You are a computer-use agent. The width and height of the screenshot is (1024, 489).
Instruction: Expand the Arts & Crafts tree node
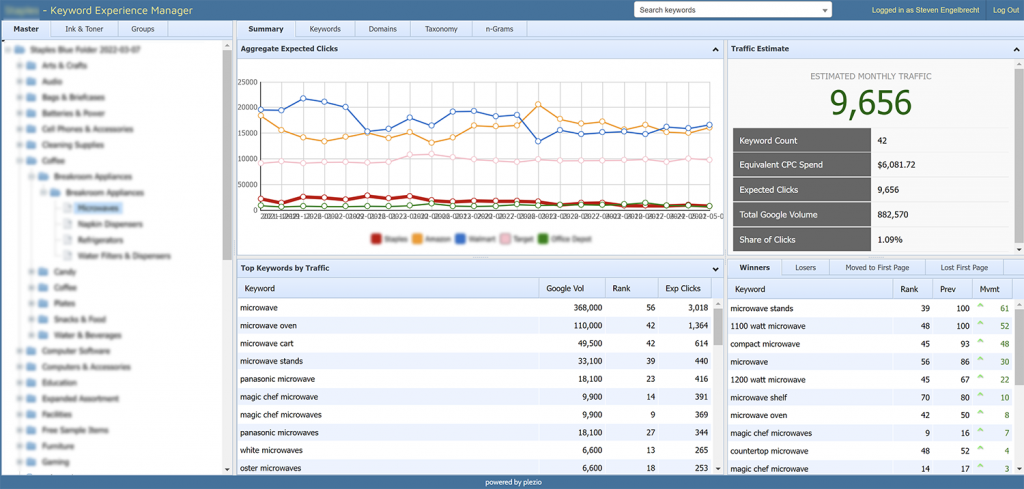(19, 65)
